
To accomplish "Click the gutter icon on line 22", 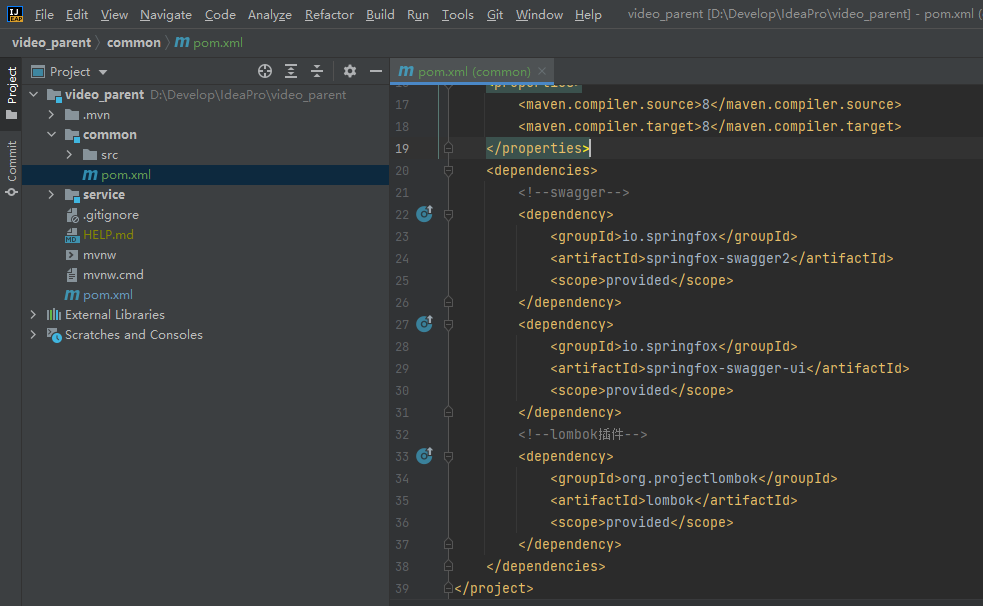I will coord(424,214).
